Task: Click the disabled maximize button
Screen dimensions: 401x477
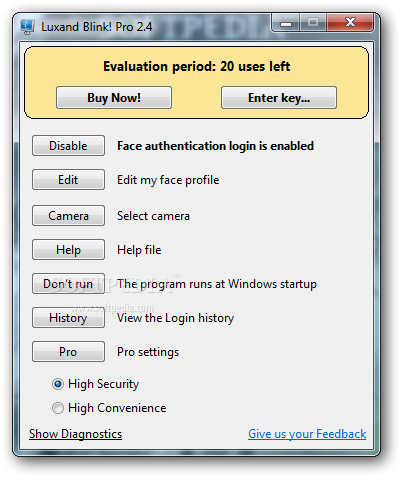Action: (313, 23)
